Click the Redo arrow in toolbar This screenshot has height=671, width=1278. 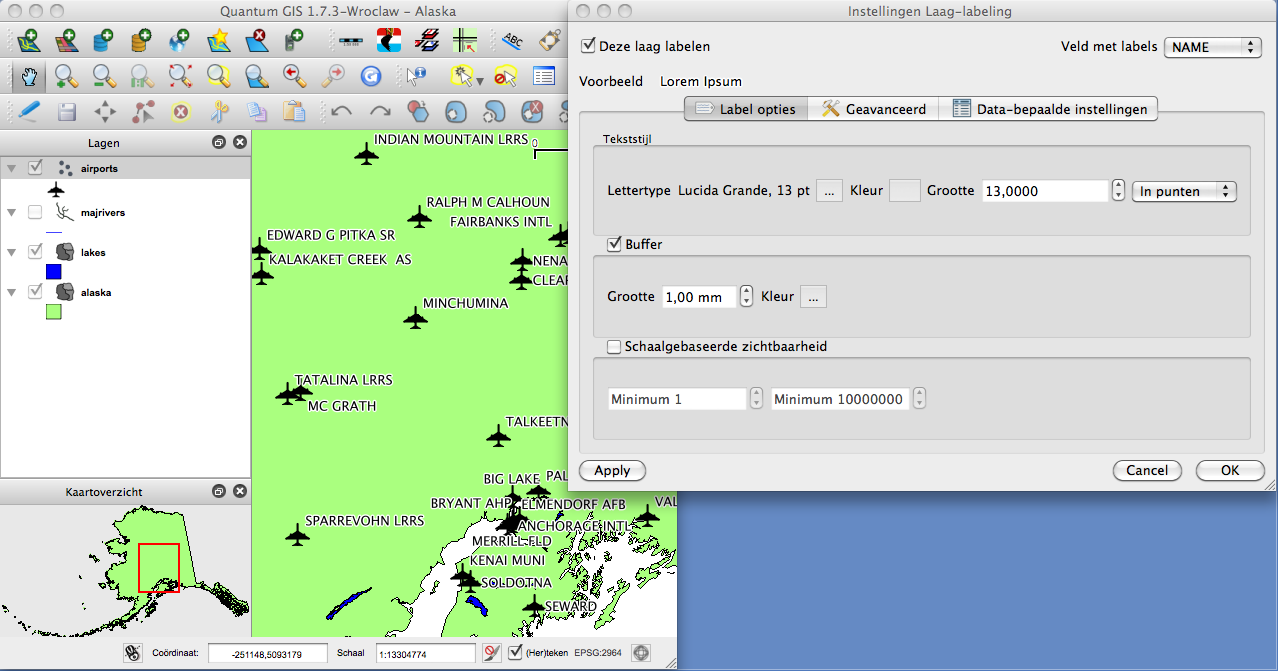pyautogui.click(x=379, y=110)
